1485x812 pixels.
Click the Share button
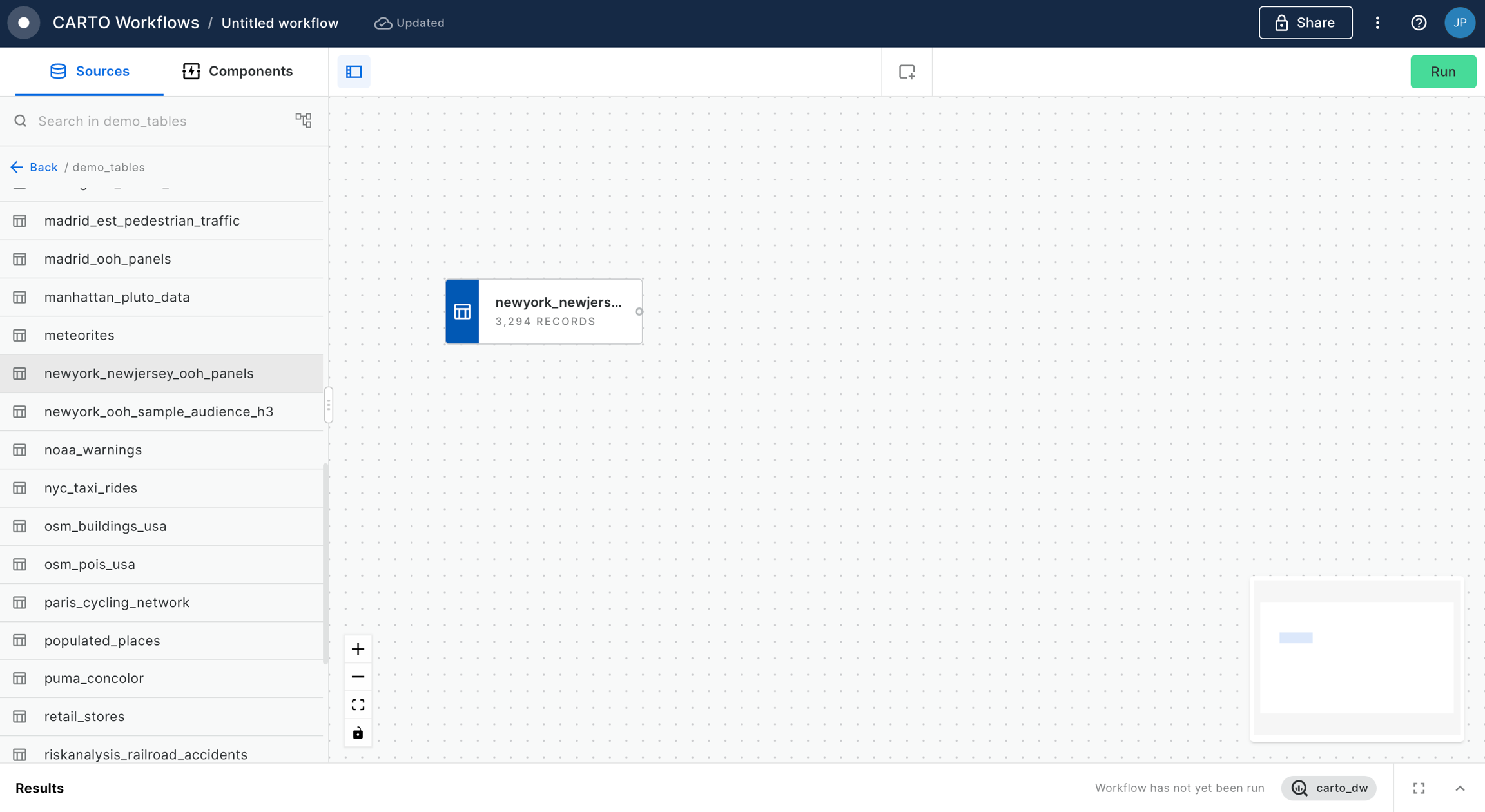click(1305, 23)
